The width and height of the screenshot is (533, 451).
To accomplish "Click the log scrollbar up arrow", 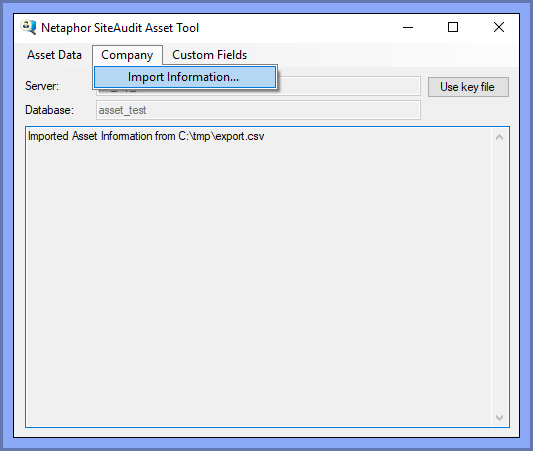I will point(499,137).
